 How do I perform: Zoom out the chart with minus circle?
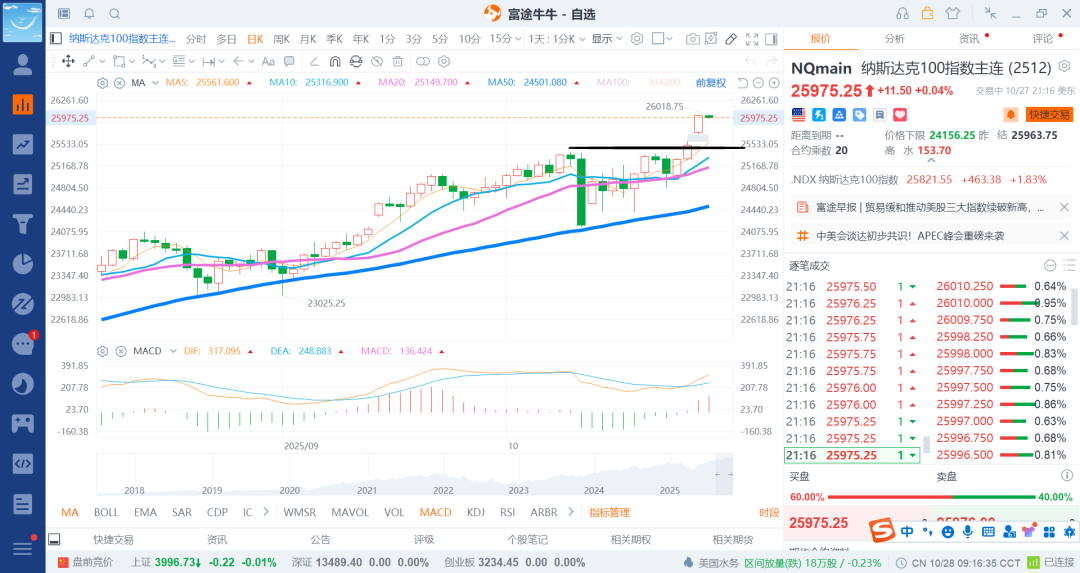[x=758, y=83]
